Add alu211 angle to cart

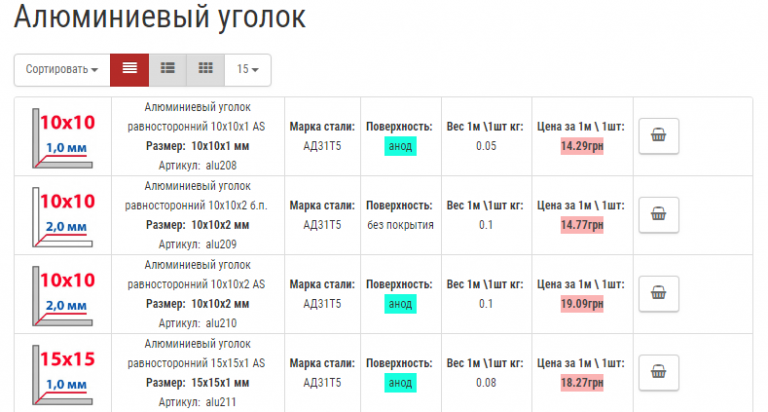coord(658,371)
